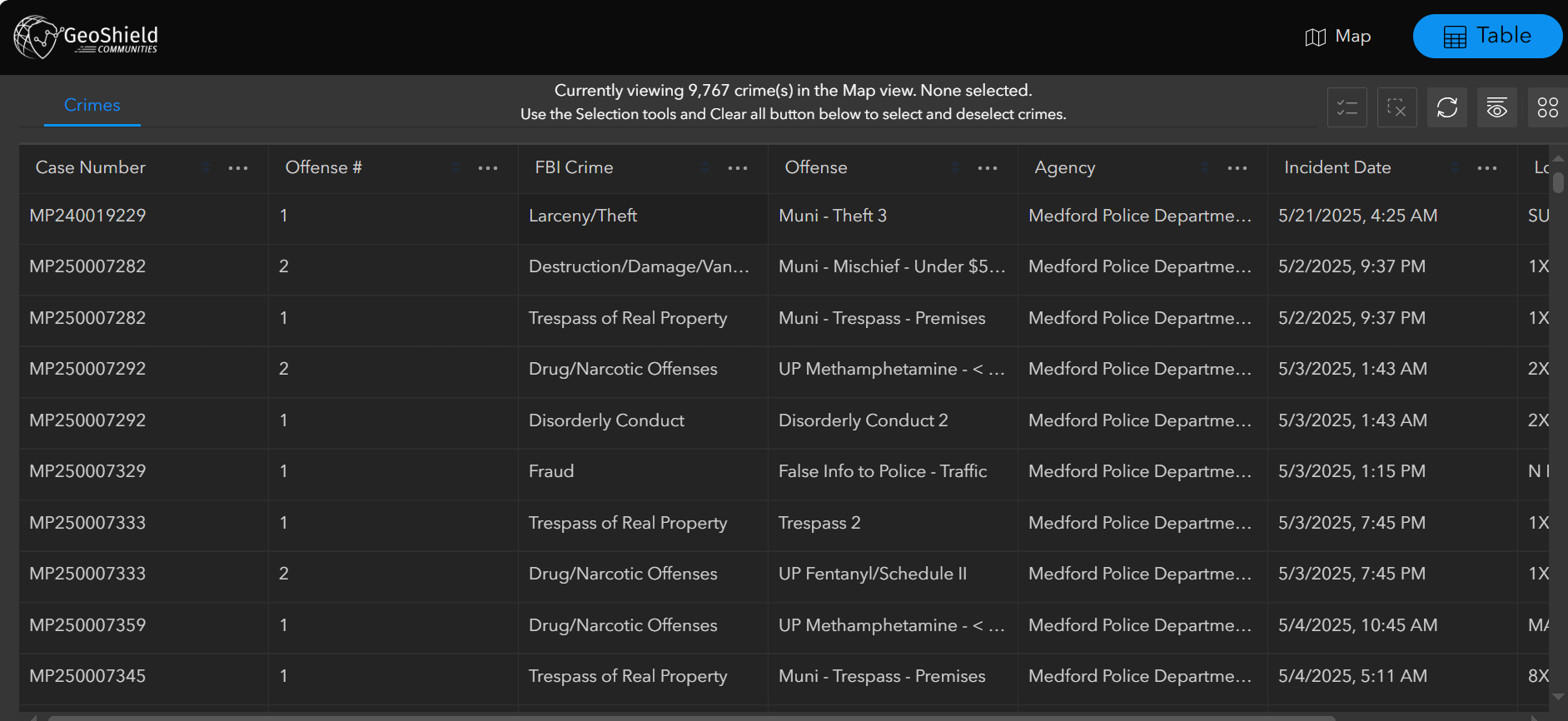Click the clear selection icon
Viewport: 1568px width, 721px height.
click(x=1396, y=107)
